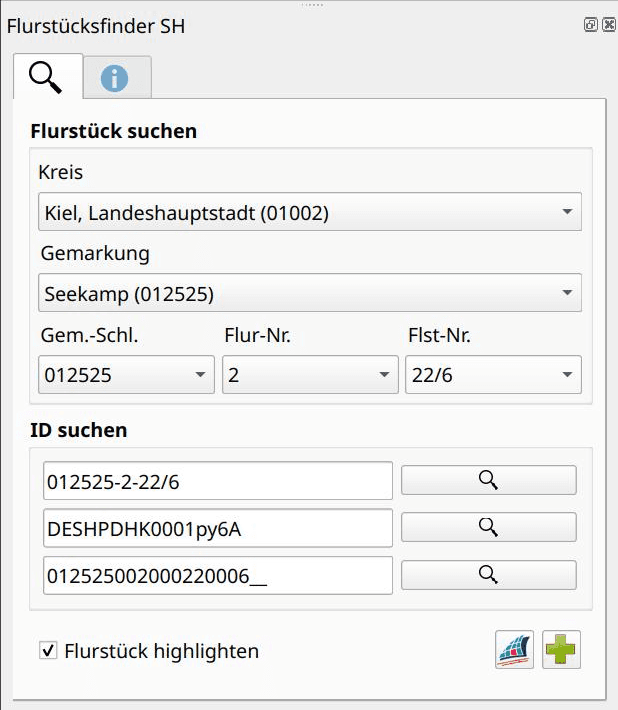
Task: Undock the Flurstücksfinder panel with float icon
Action: [590, 25]
